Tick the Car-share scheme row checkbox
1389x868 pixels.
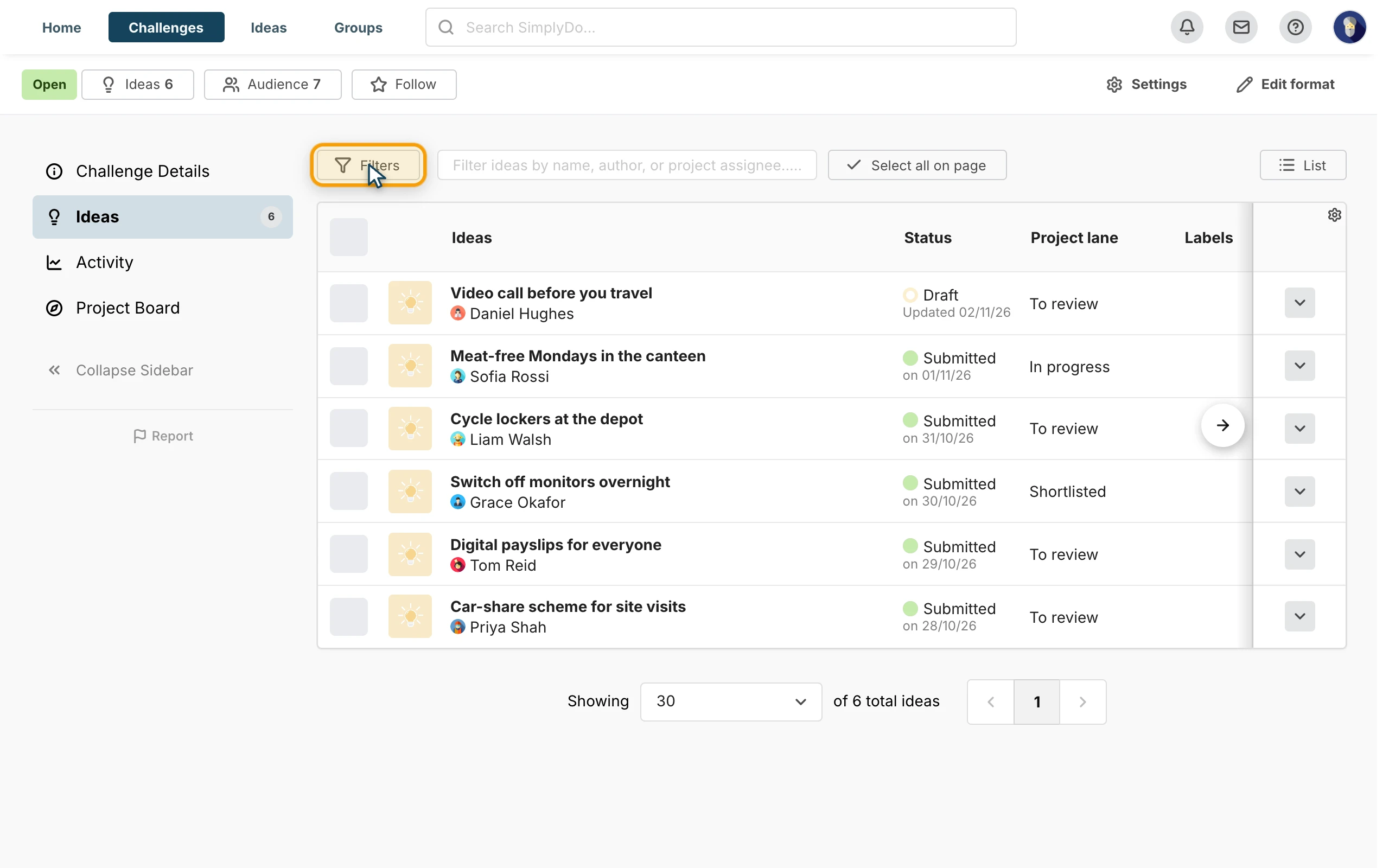point(348,617)
